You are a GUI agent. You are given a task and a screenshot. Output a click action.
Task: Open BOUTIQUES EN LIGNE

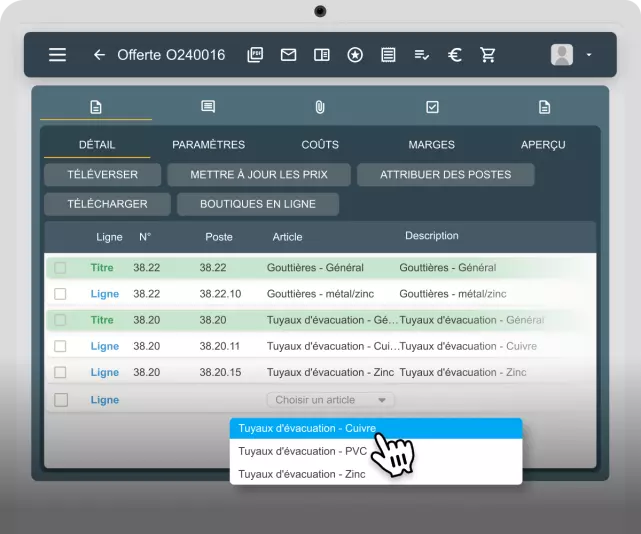tap(258, 204)
